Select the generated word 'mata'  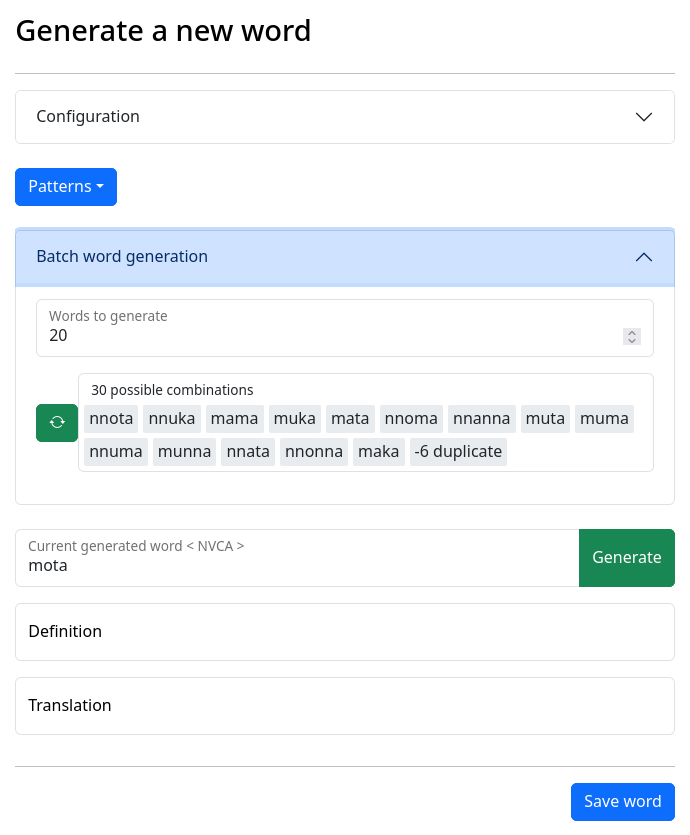[350, 419]
